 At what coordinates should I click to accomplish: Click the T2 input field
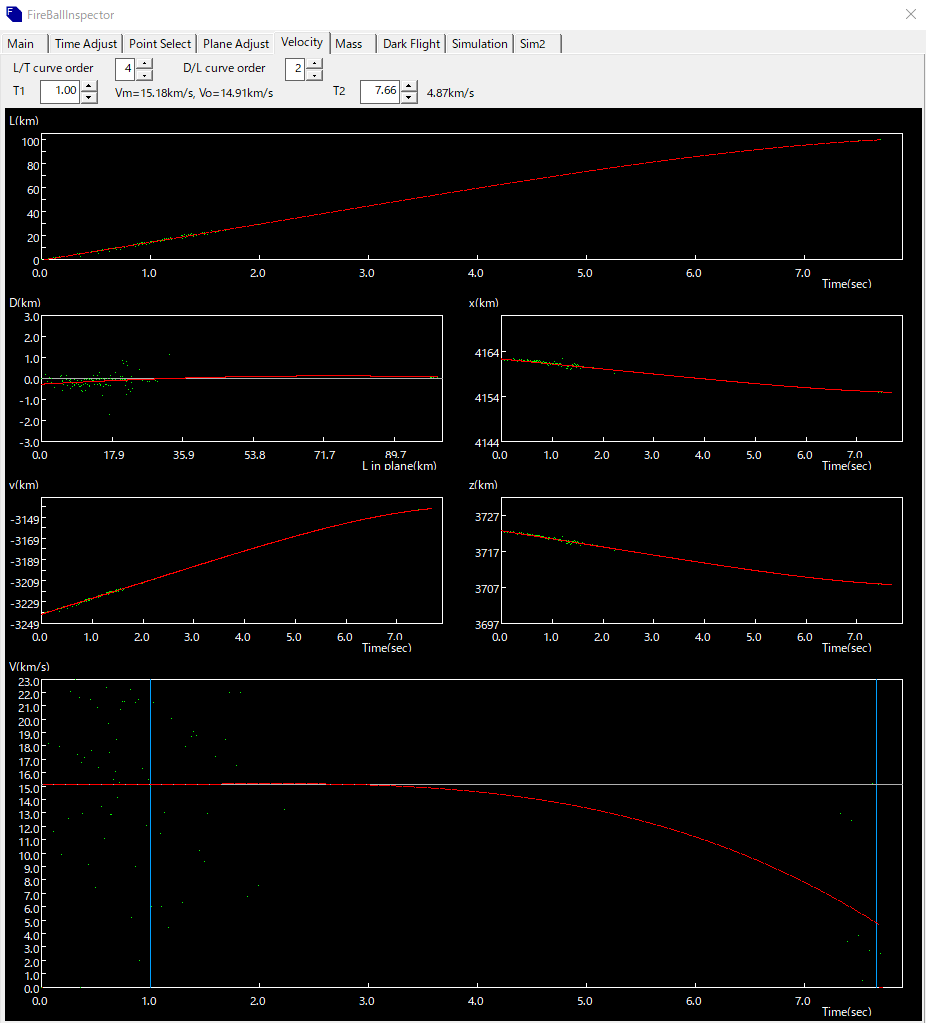click(x=379, y=92)
